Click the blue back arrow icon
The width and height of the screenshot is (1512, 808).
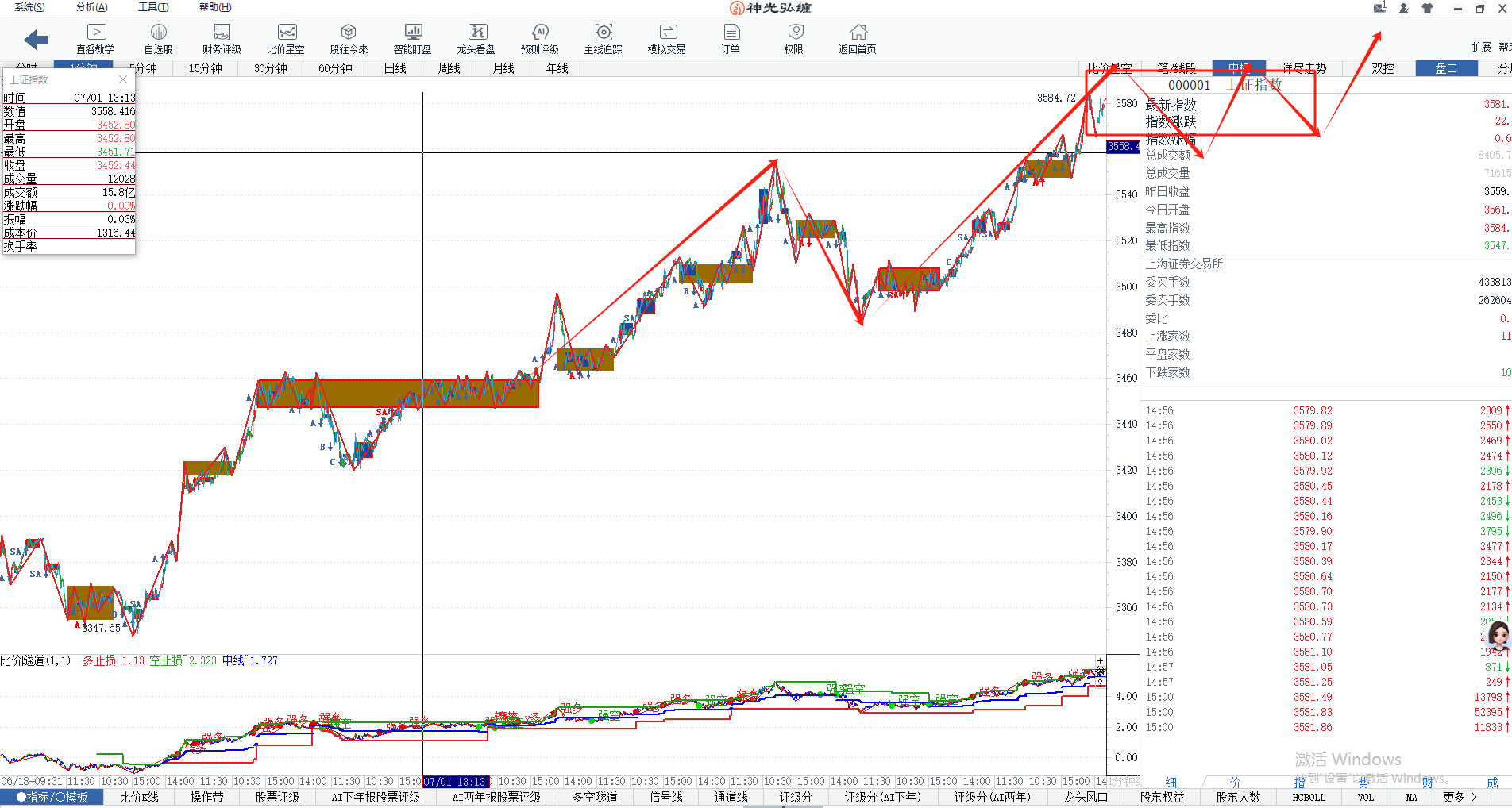tap(37, 39)
